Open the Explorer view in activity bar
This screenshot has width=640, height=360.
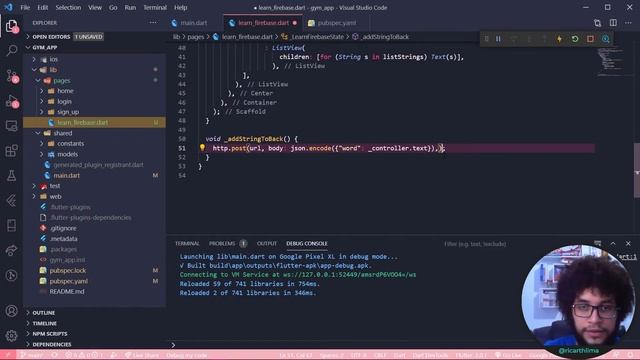click(11, 27)
